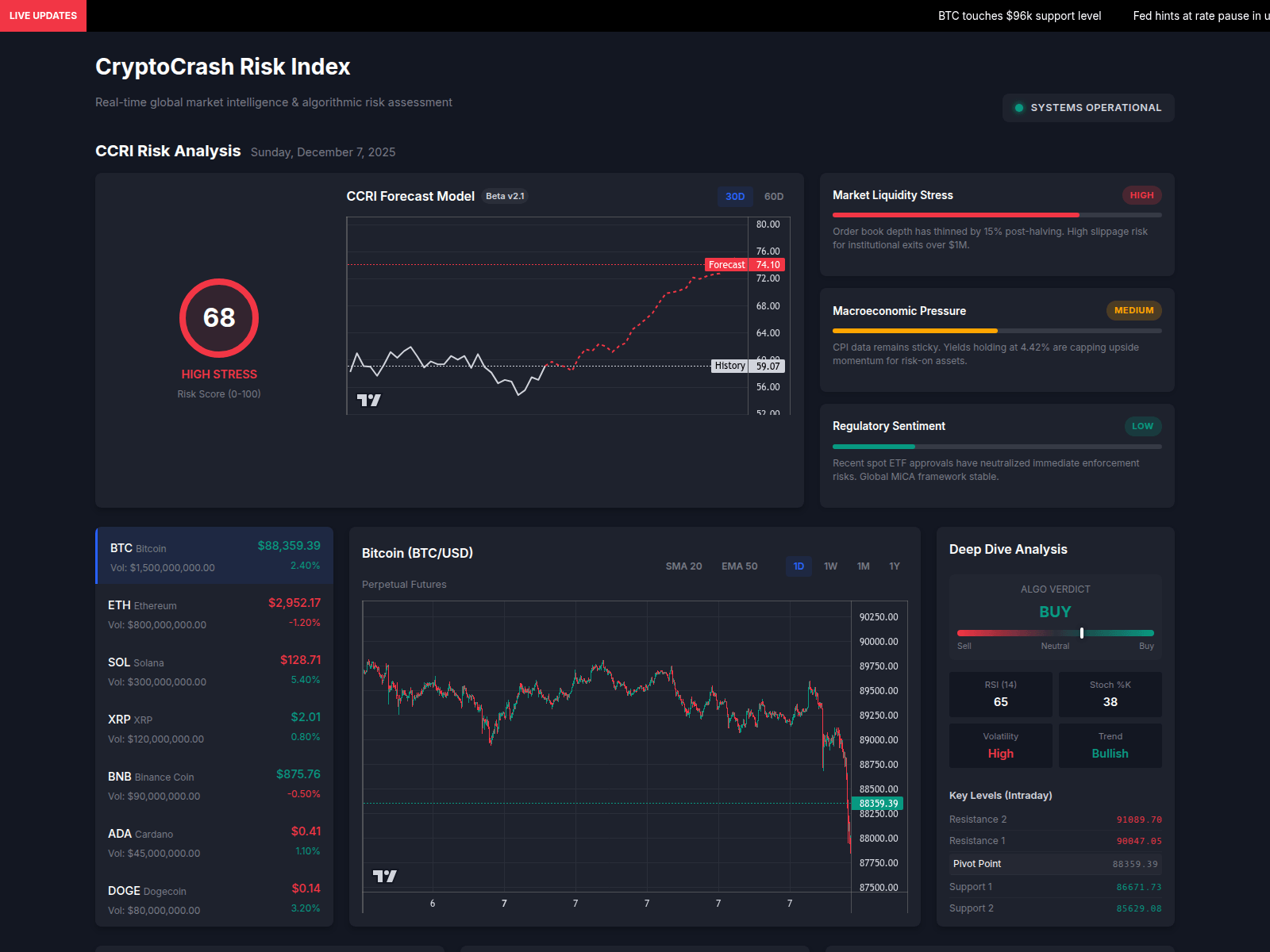Click the Bitcoin (BTC/USD) chart title
This screenshot has width=1270, height=952.
tap(418, 553)
